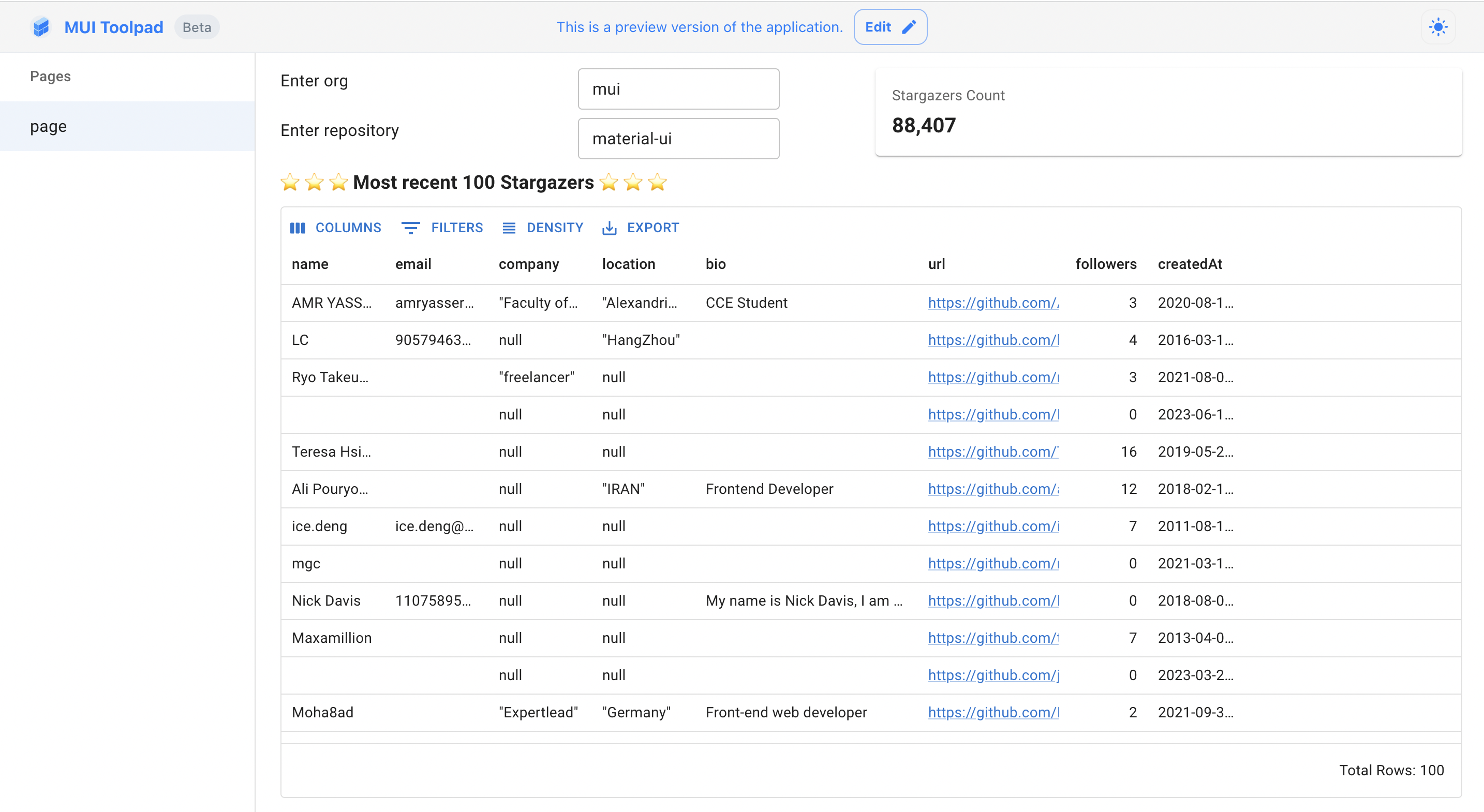Select 'page' in the Pages sidebar
This screenshot has height=812, width=1484.
127,126
